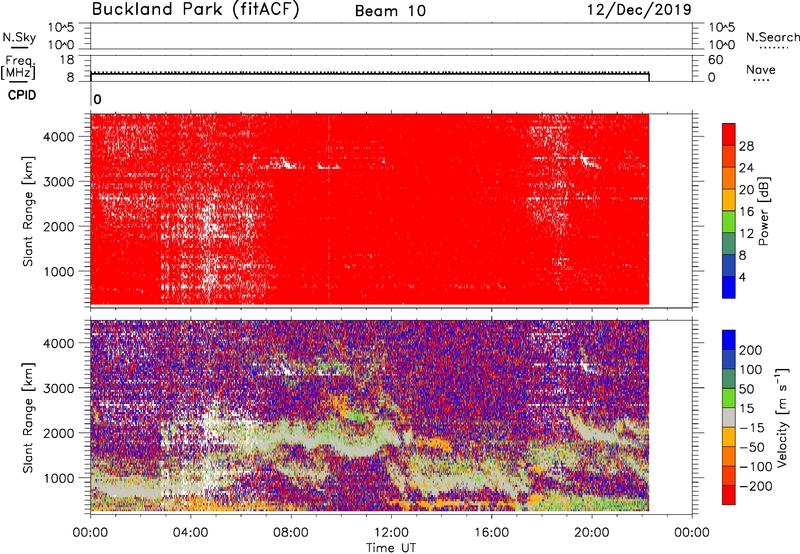This screenshot has height=554, width=800.
Task: Click the blue top of the velocity color bar
Action: coord(729,340)
